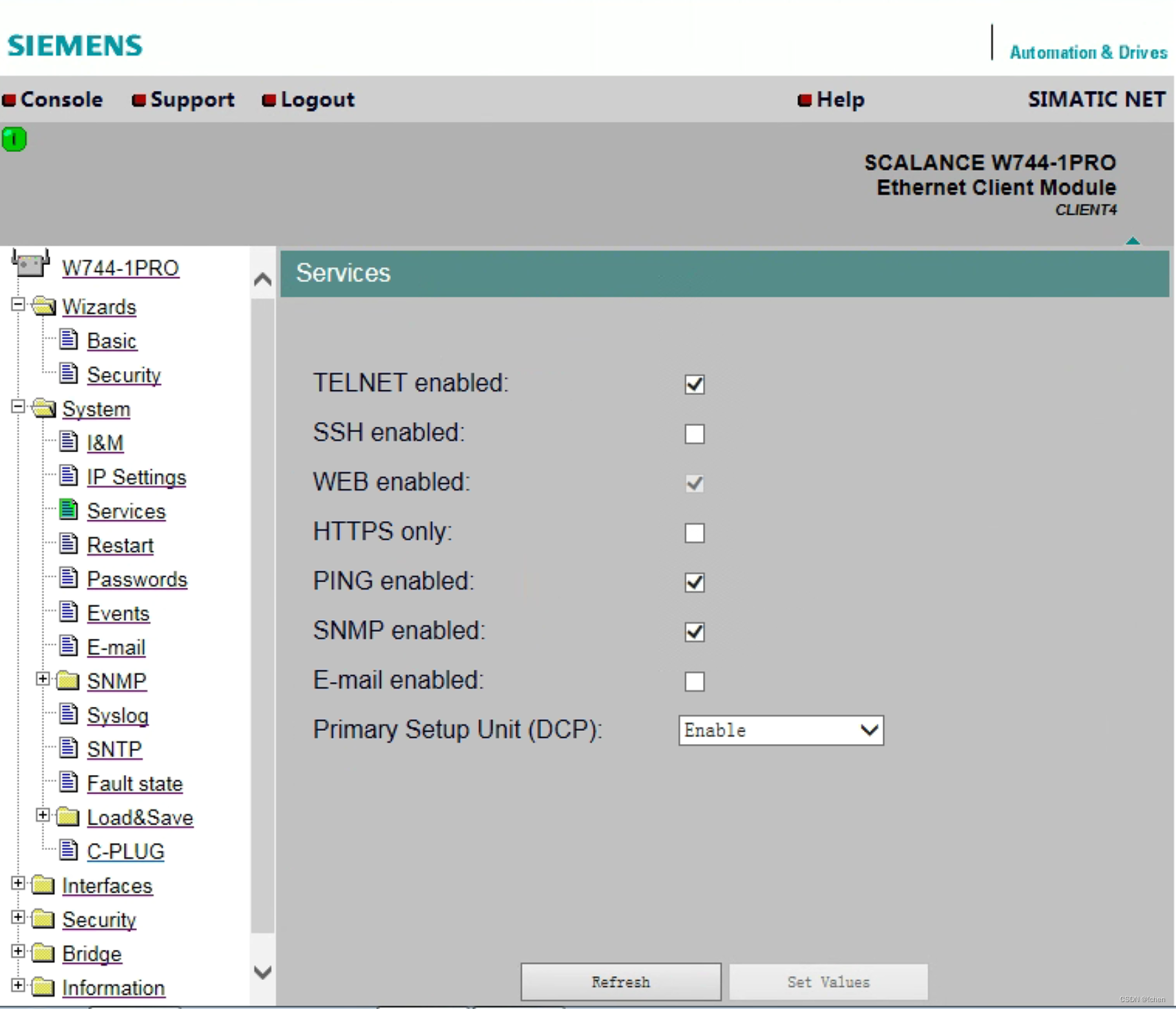
Task: Click the Passwords page icon
Action: 68,577
